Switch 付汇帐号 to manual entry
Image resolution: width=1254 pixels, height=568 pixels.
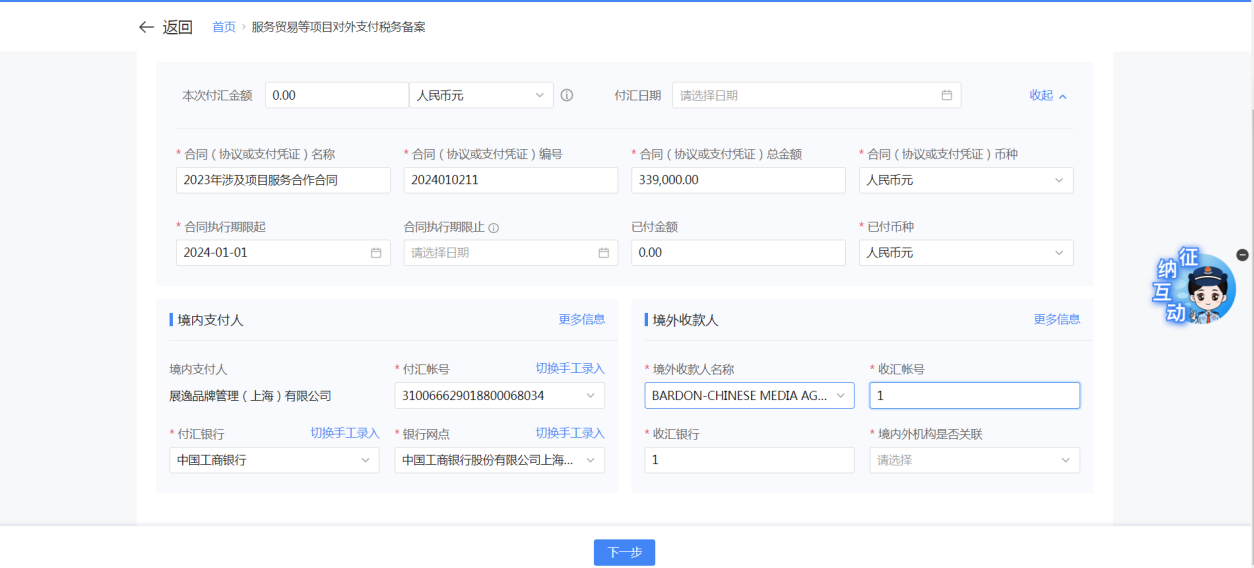(x=570, y=369)
